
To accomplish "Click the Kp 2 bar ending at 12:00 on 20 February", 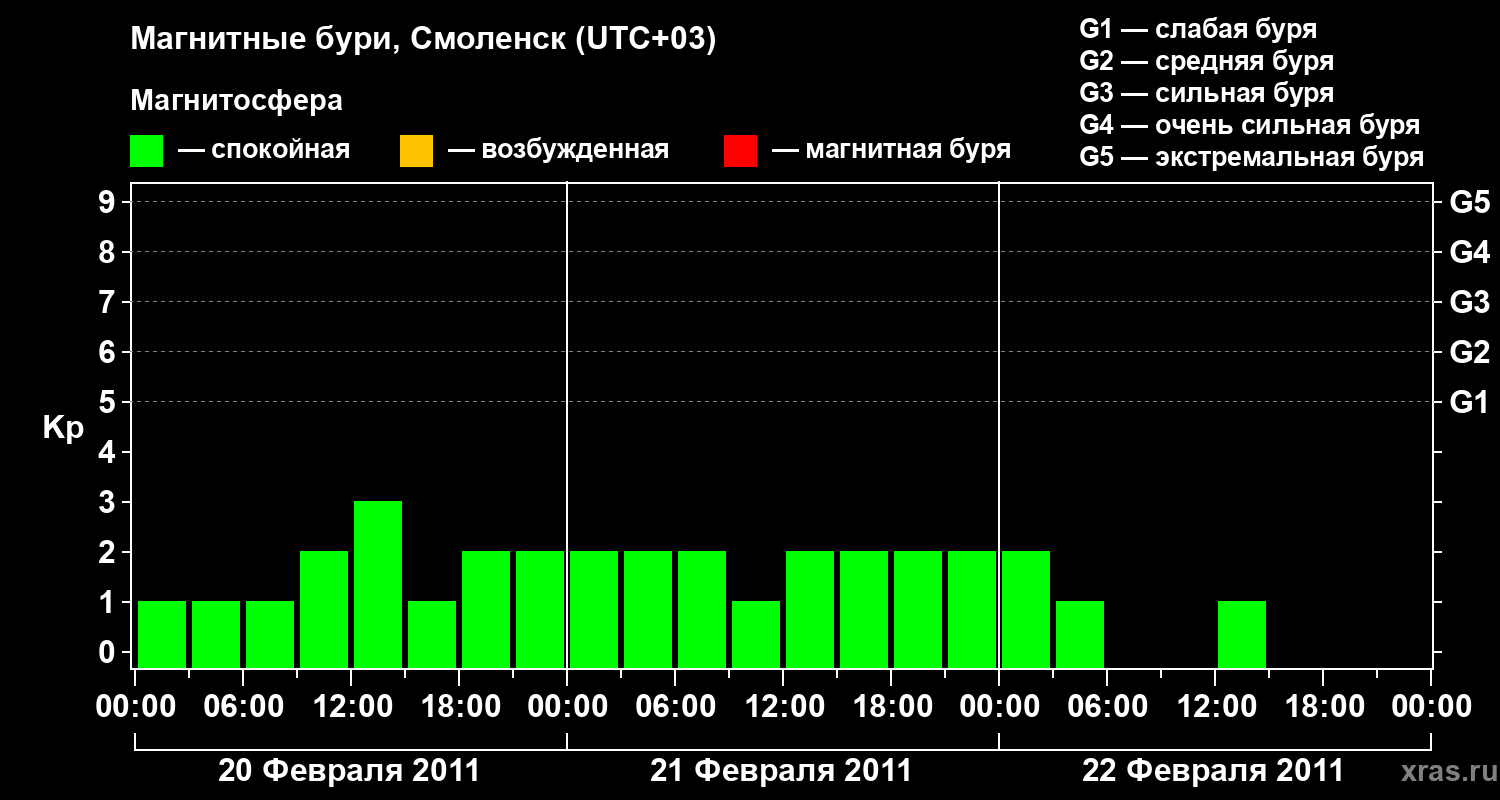I will click(324, 609).
